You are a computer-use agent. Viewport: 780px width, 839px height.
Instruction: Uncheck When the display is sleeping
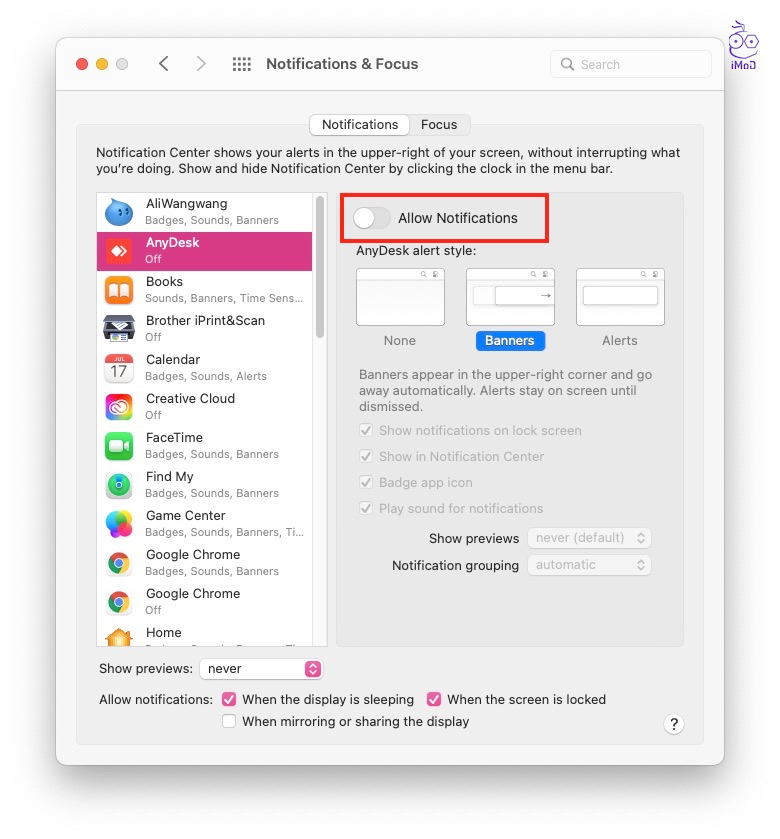tap(229, 700)
